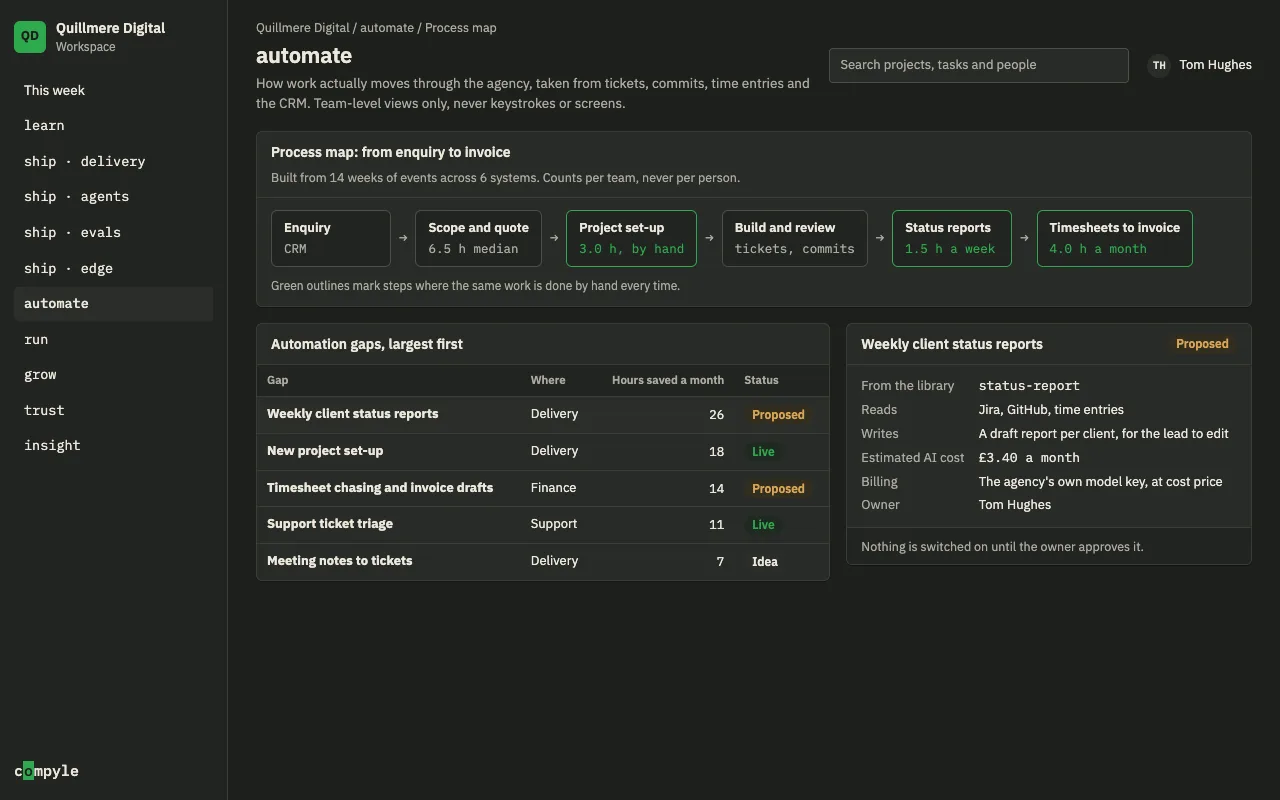This screenshot has width=1280, height=800.
Task: Click Process map in breadcrumb
Action: (x=460, y=28)
